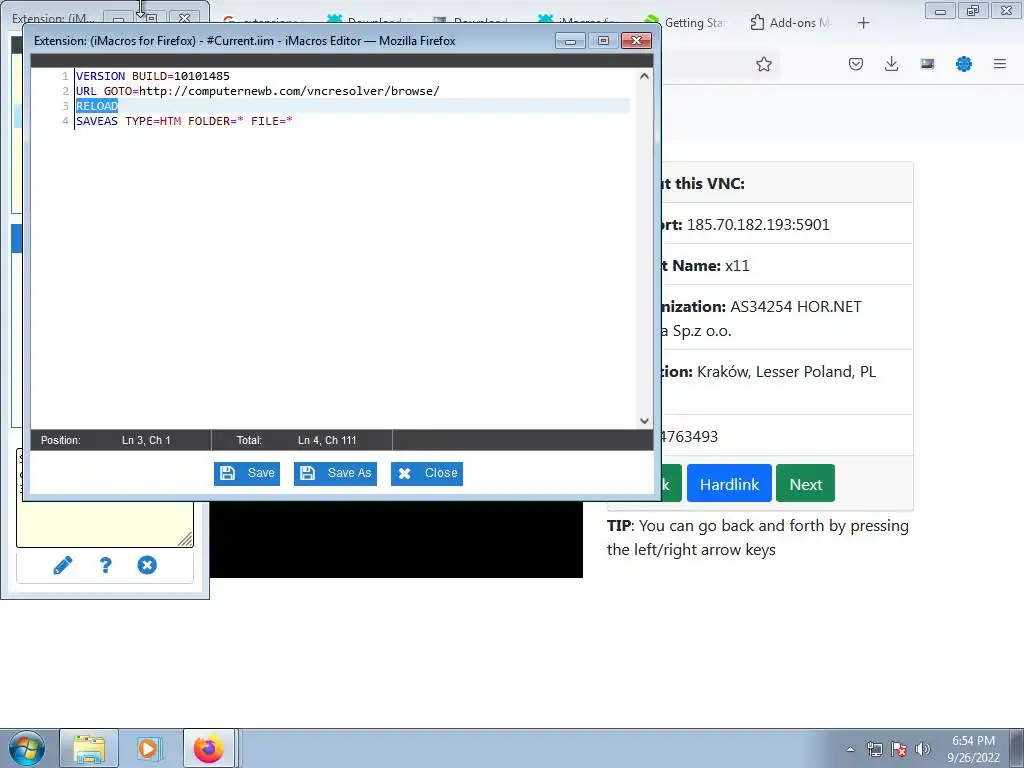Click the scroll-up arrow in editor scrollbar
The image size is (1024, 768).
pos(644,76)
